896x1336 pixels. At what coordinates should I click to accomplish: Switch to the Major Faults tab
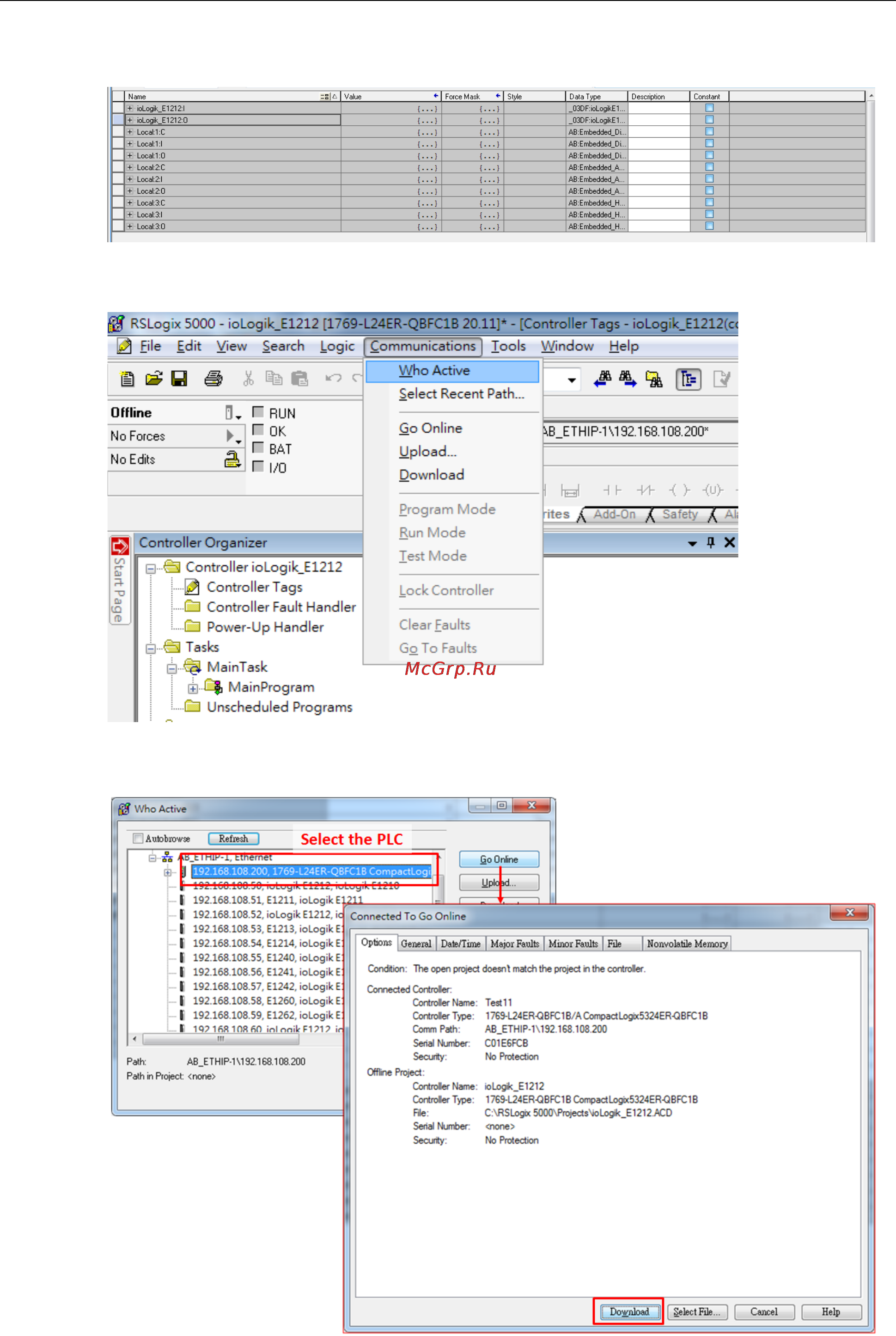(515, 944)
